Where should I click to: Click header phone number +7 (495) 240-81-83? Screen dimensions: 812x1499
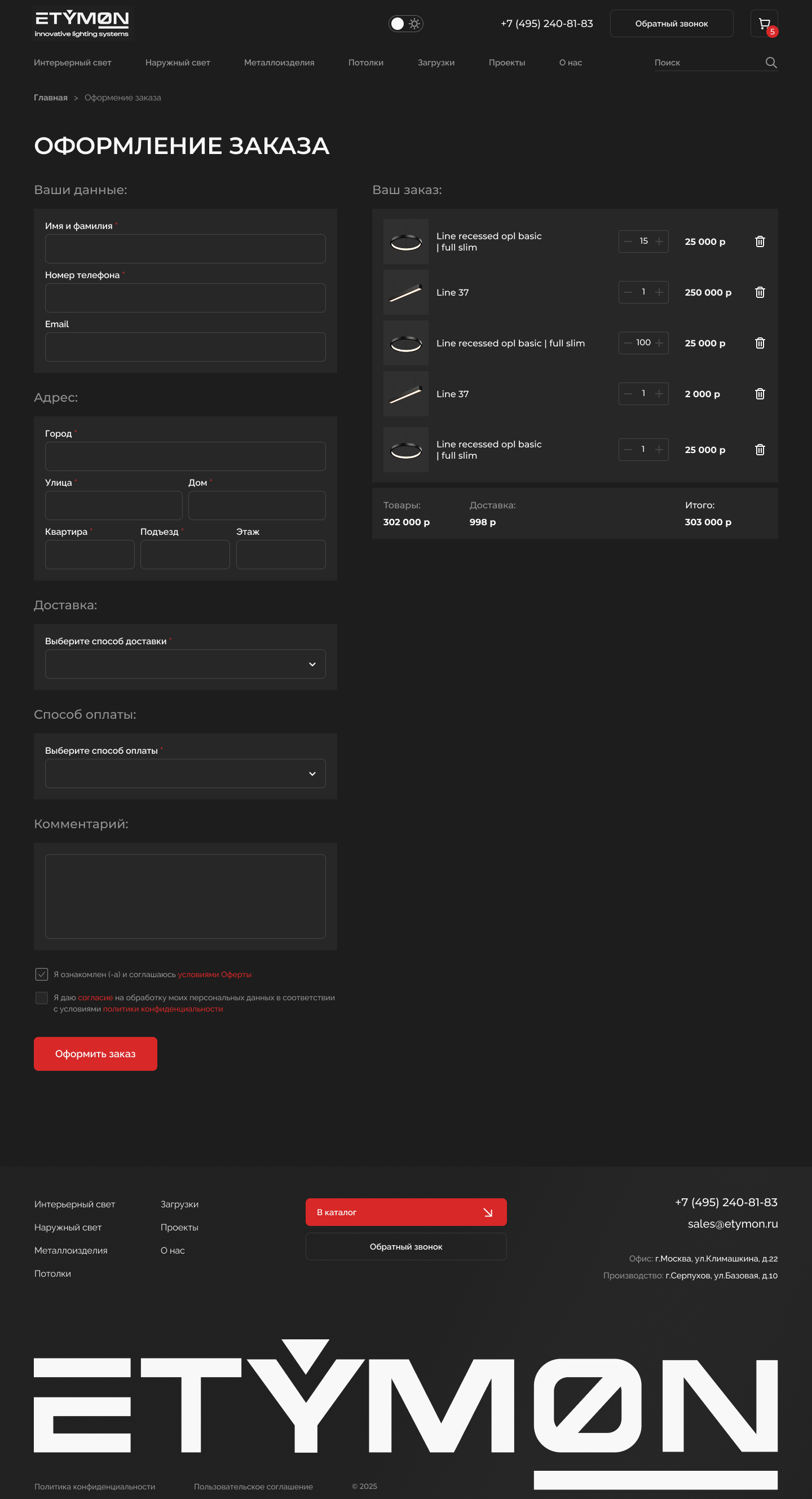coord(547,24)
